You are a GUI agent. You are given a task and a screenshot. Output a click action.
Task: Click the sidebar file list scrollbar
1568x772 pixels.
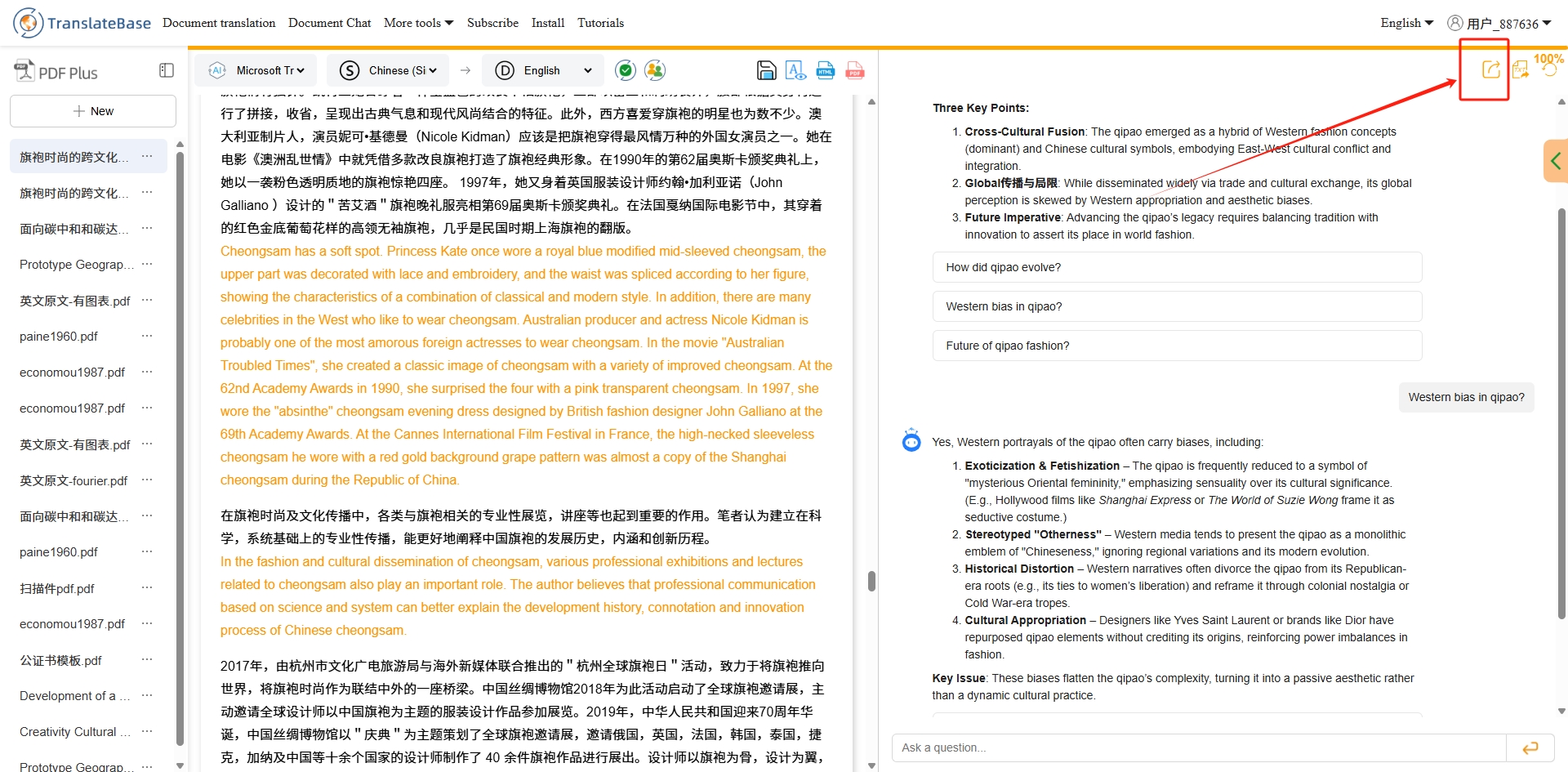coord(180,448)
